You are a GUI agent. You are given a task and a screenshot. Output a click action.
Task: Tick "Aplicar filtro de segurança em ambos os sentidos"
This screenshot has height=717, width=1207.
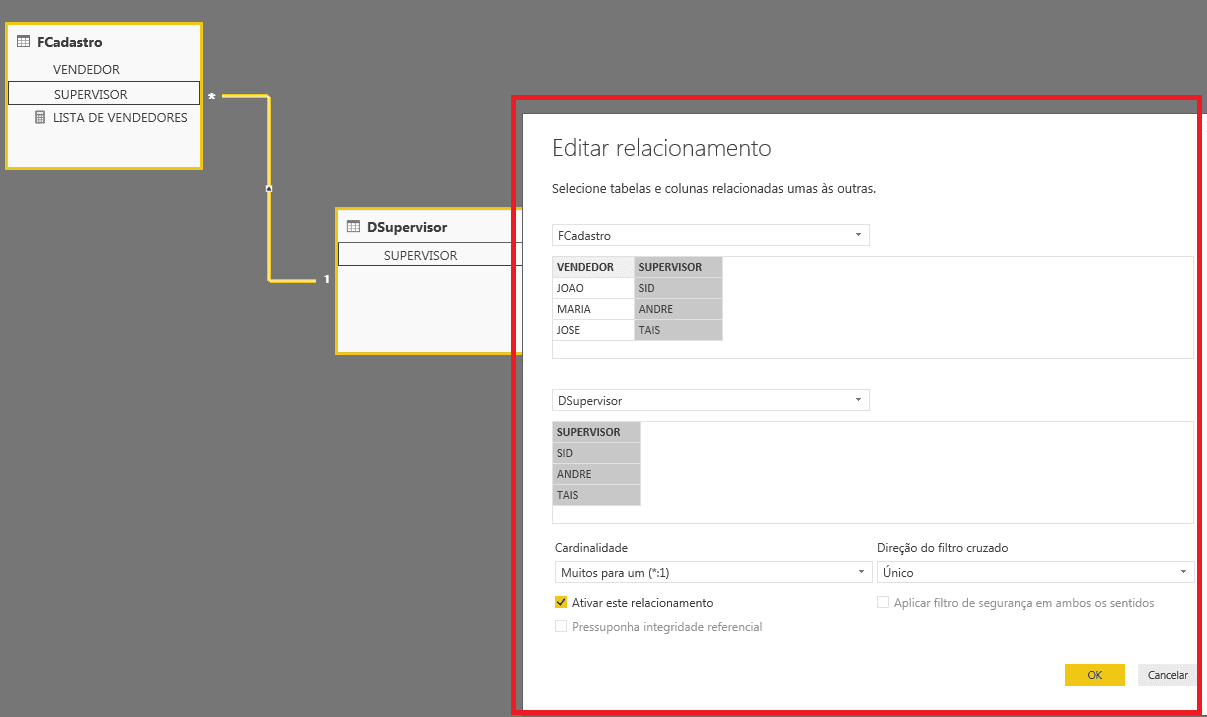[883, 603]
